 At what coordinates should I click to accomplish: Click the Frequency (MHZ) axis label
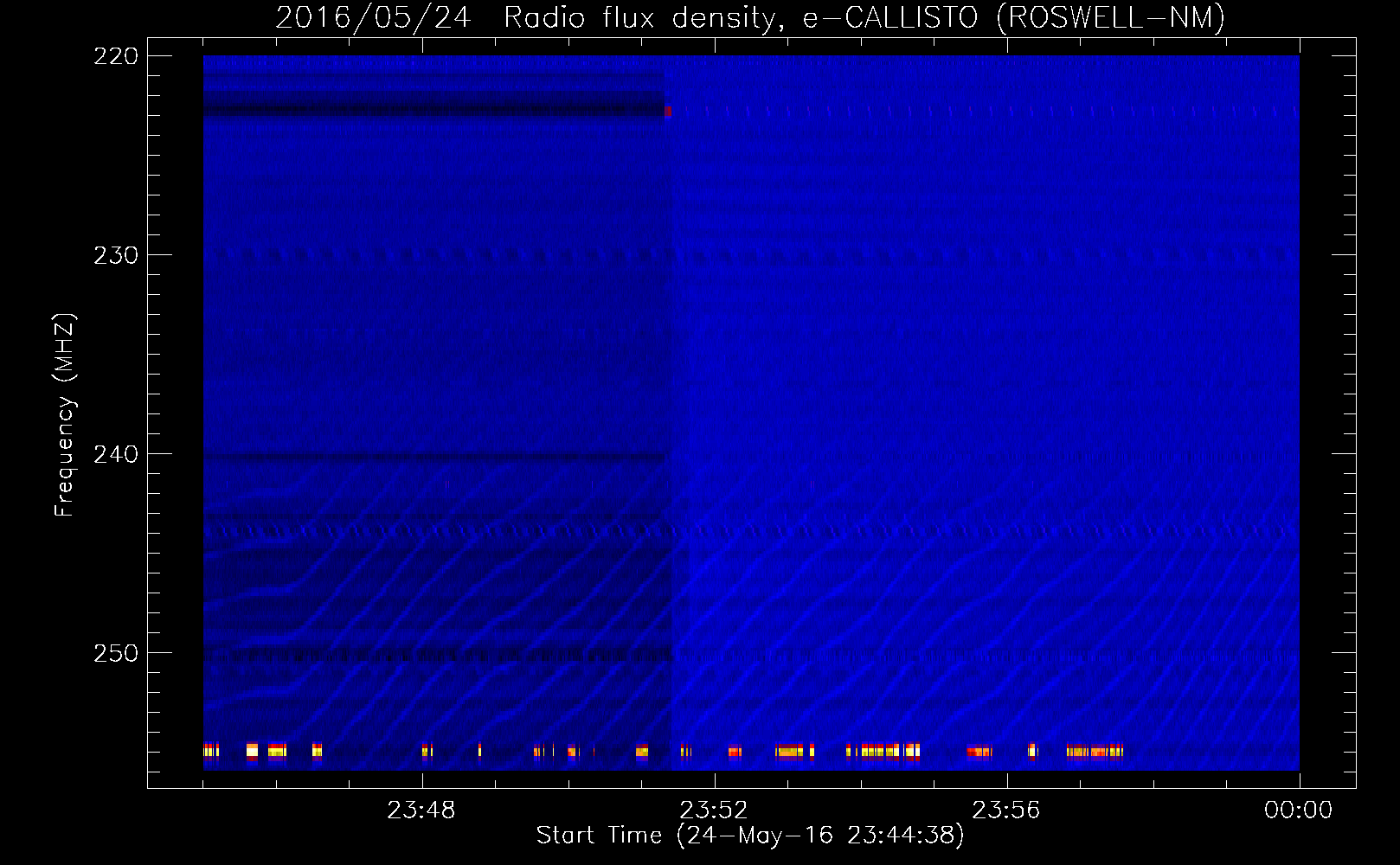[x=65, y=415]
